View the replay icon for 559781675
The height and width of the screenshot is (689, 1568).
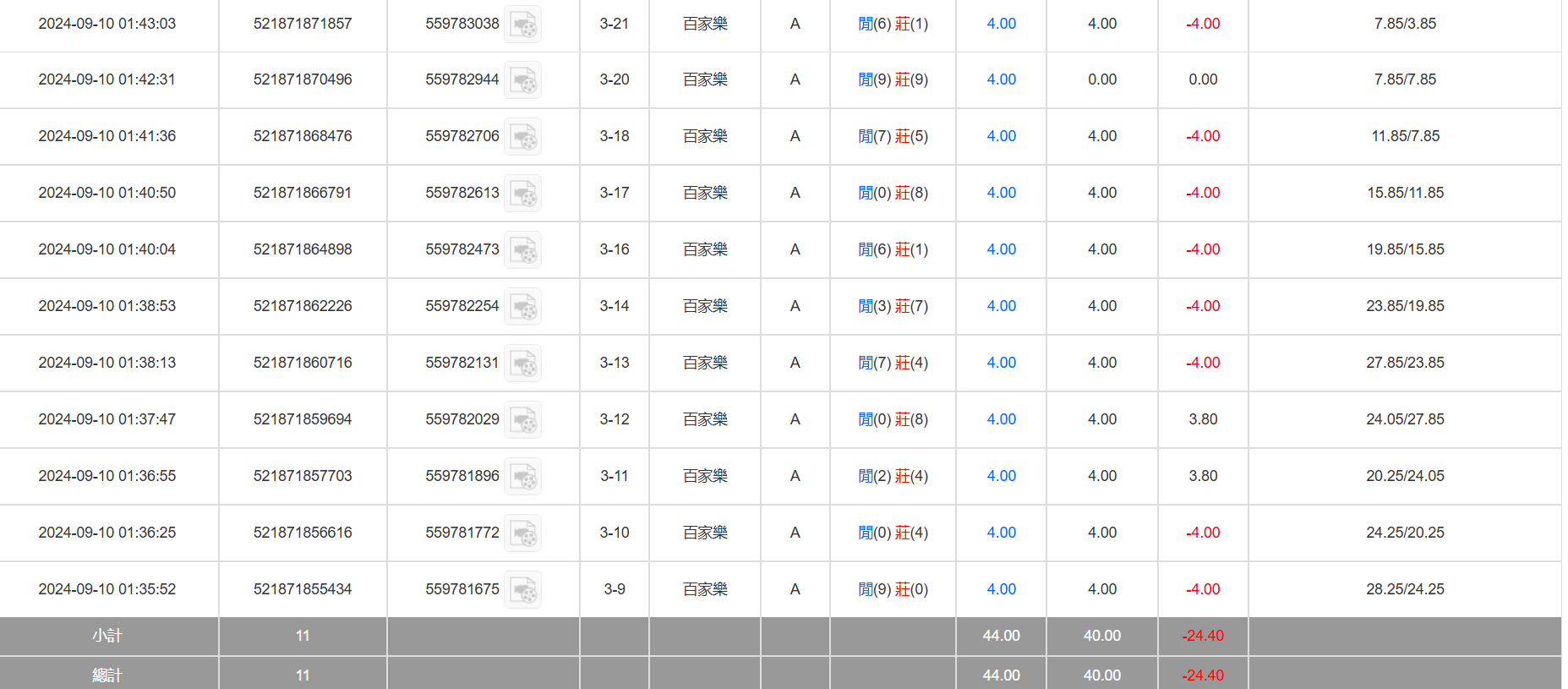pyautogui.click(x=523, y=590)
